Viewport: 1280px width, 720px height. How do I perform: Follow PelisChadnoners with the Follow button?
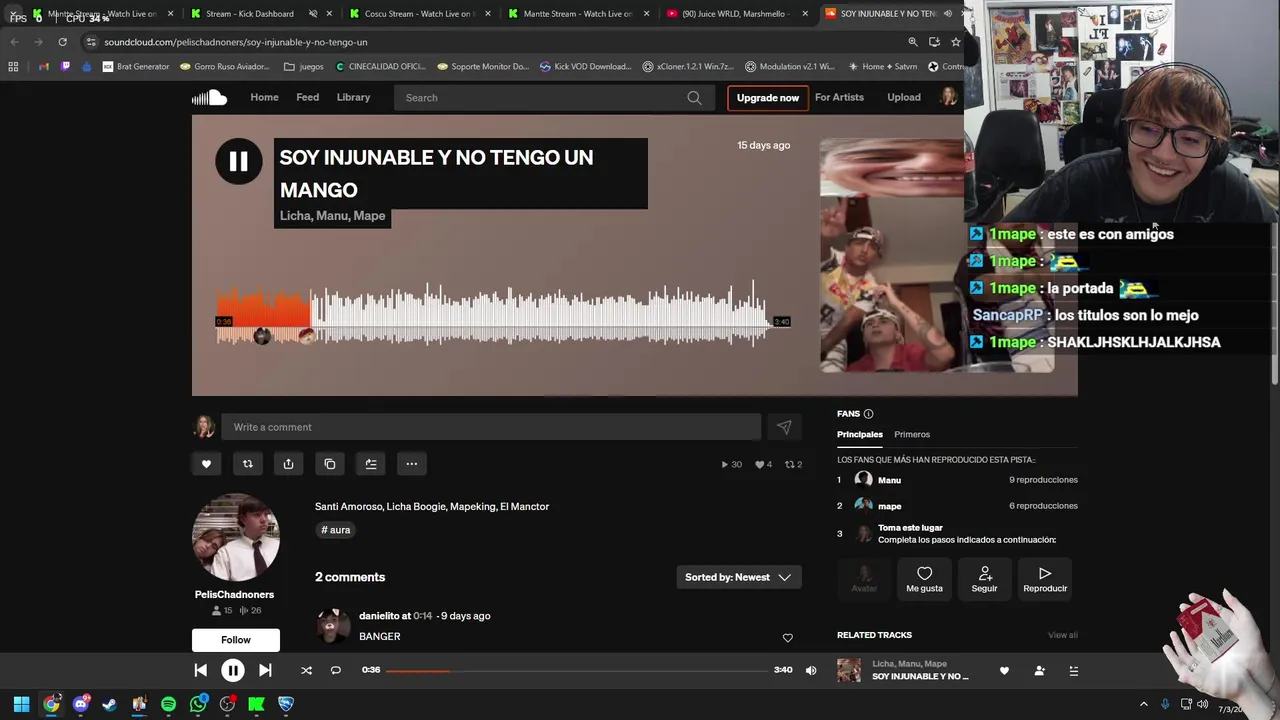(236, 640)
